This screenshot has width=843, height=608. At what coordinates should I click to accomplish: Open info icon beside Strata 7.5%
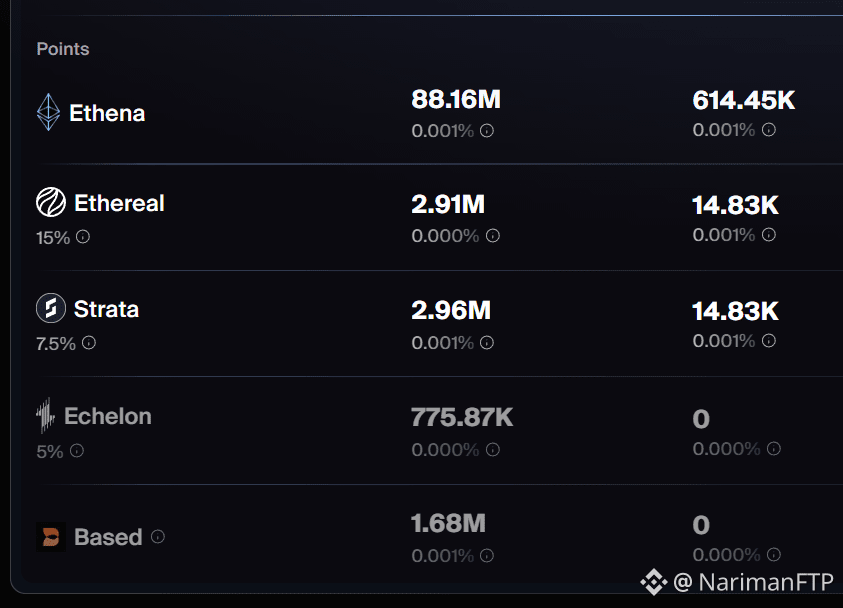pyautogui.click(x=89, y=342)
